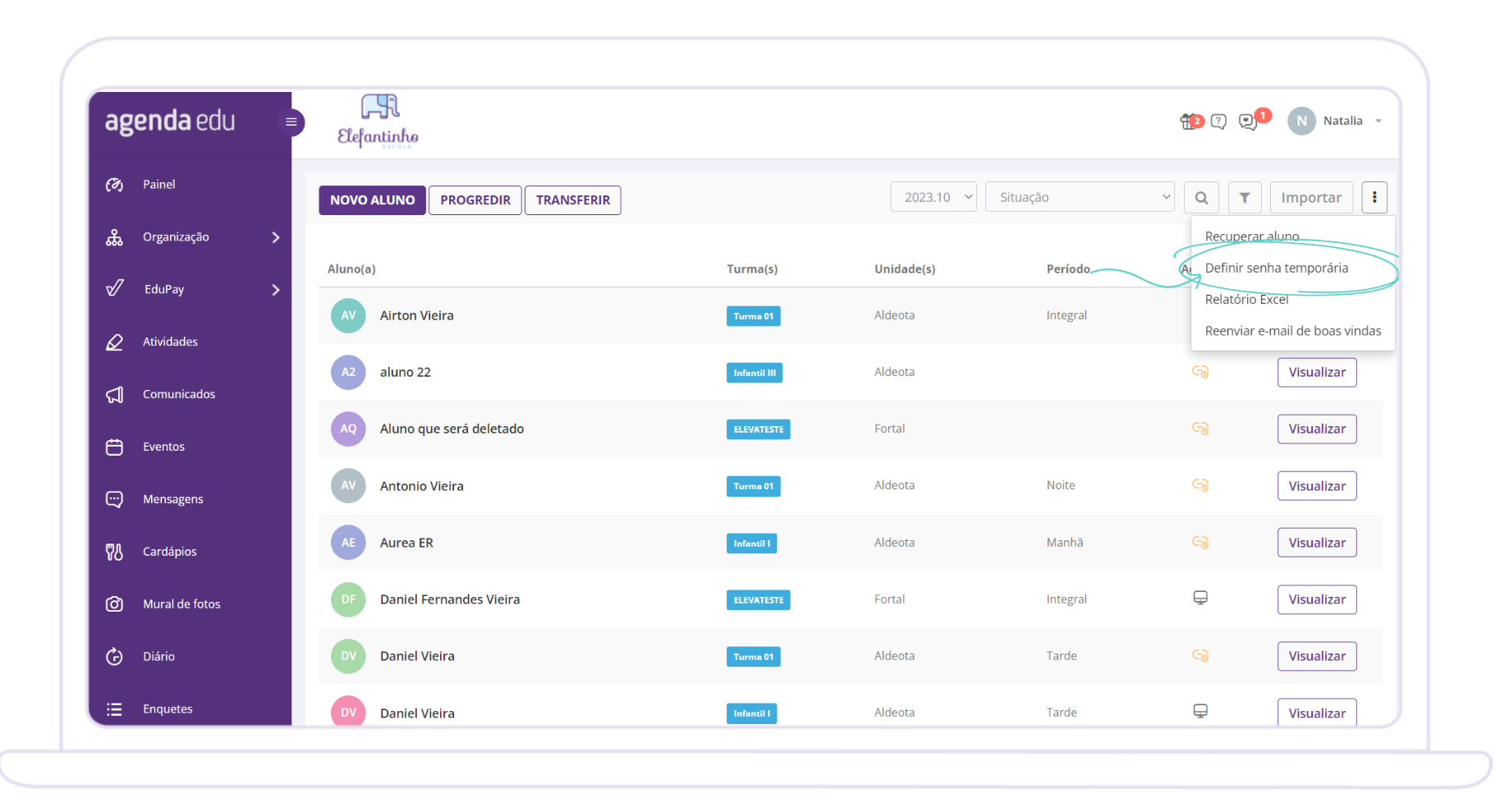Collapse the sidebar with the hamburger icon
This screenshot has height=812, width=1500.
pos(291,122)
